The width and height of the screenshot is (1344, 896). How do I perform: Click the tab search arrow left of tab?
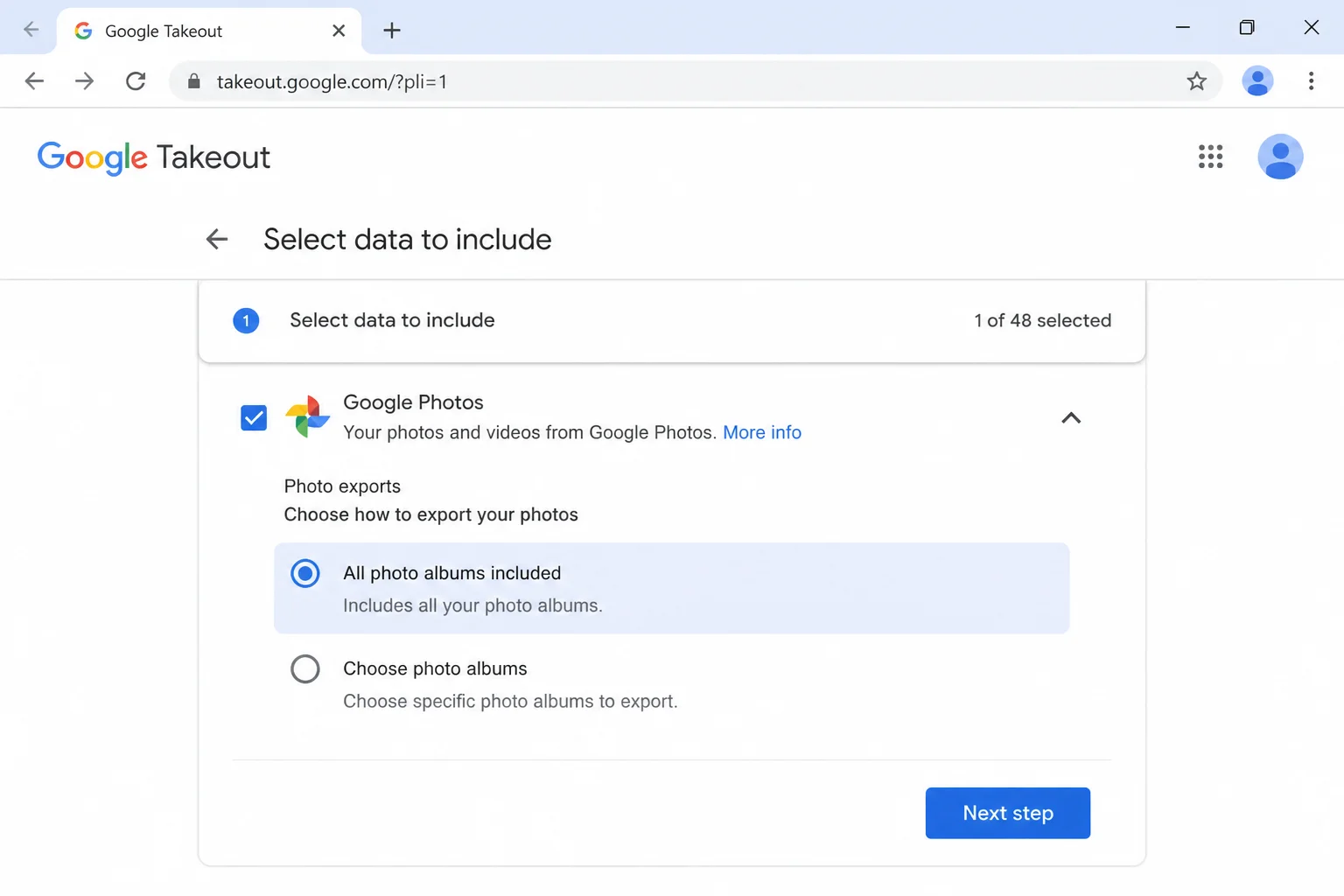click(x=31, y=30)
